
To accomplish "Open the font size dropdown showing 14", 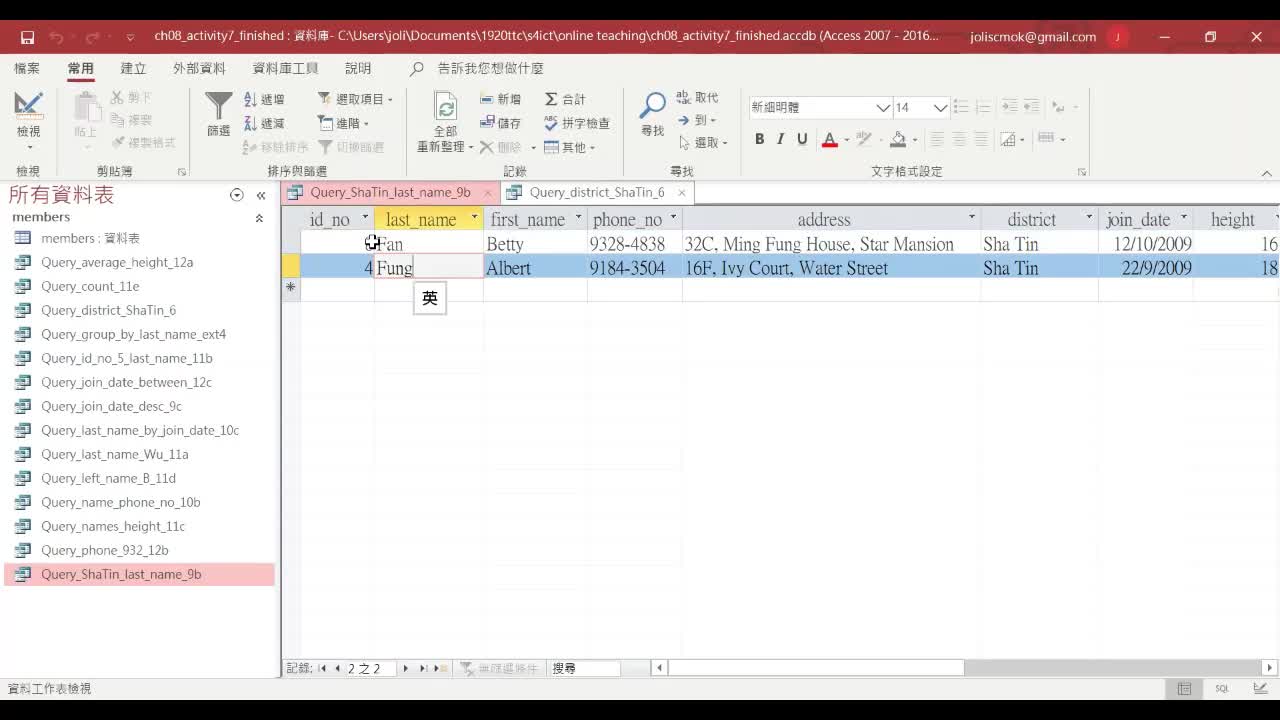I will point(940,107).
